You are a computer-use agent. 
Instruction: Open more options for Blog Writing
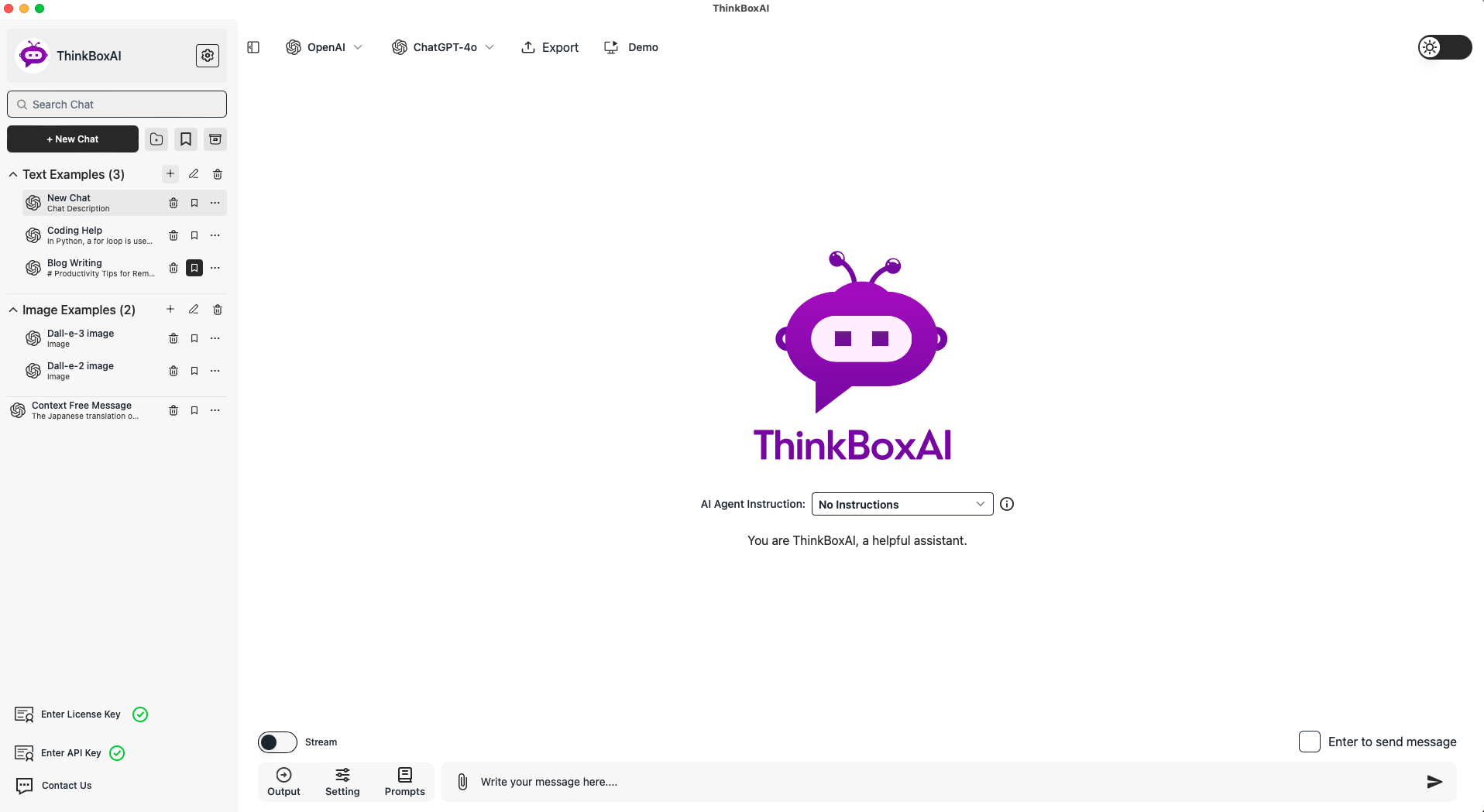coord(215,268)
